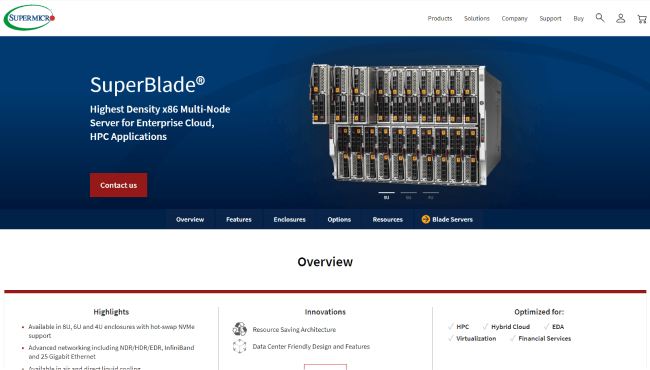The height and width of the screenshot is (370, 650).
Task: Open the Buy menu
Action: (x=579, y=19)
